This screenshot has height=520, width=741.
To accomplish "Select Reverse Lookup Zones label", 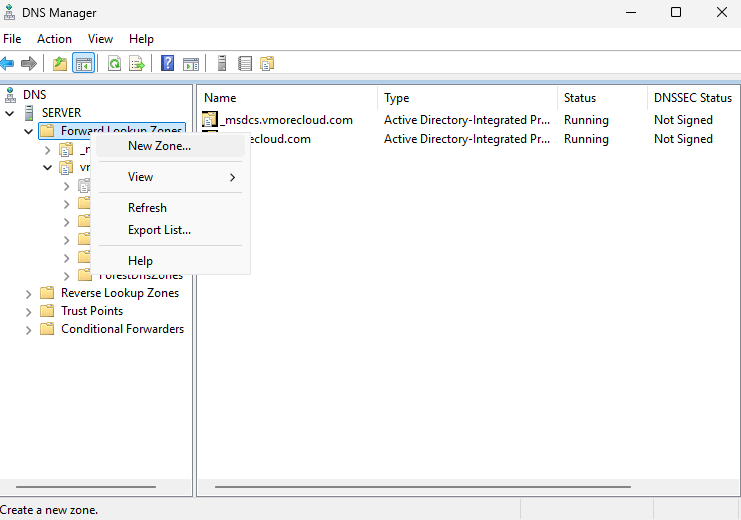I will click(x=120, y=293).
